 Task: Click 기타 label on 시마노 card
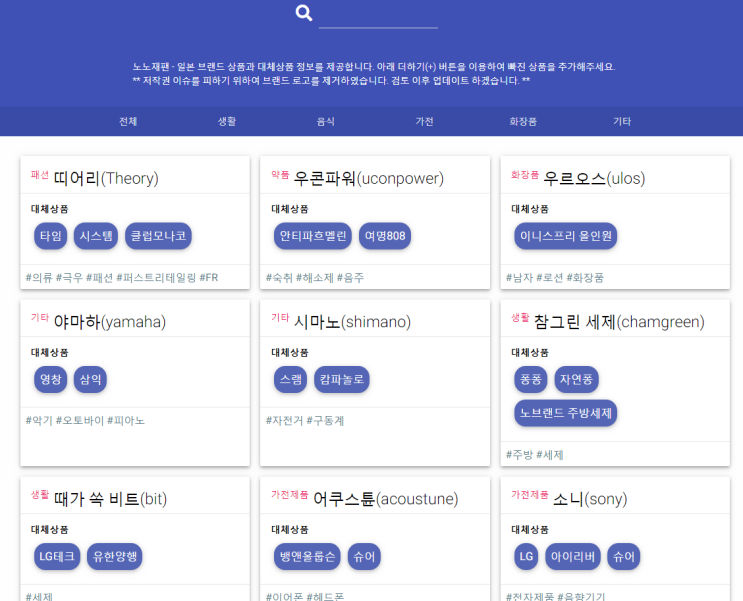[x=280, y=317]
